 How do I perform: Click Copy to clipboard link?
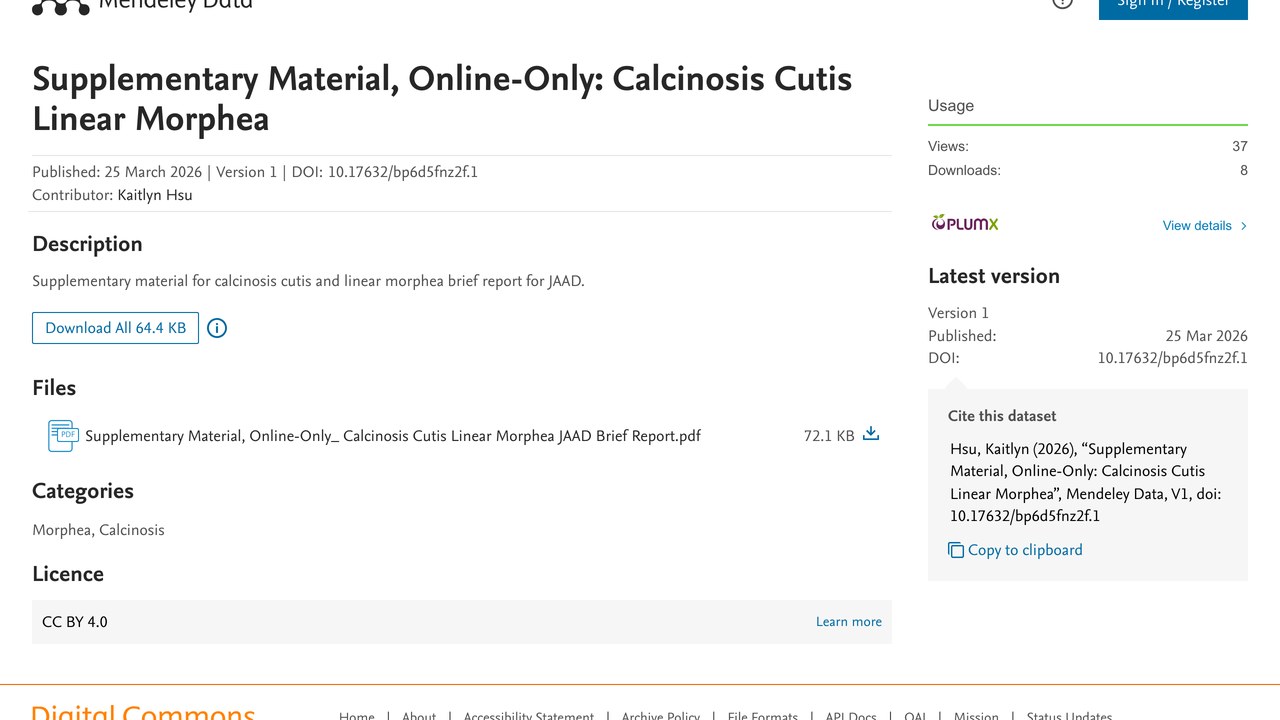(1025, 550)
